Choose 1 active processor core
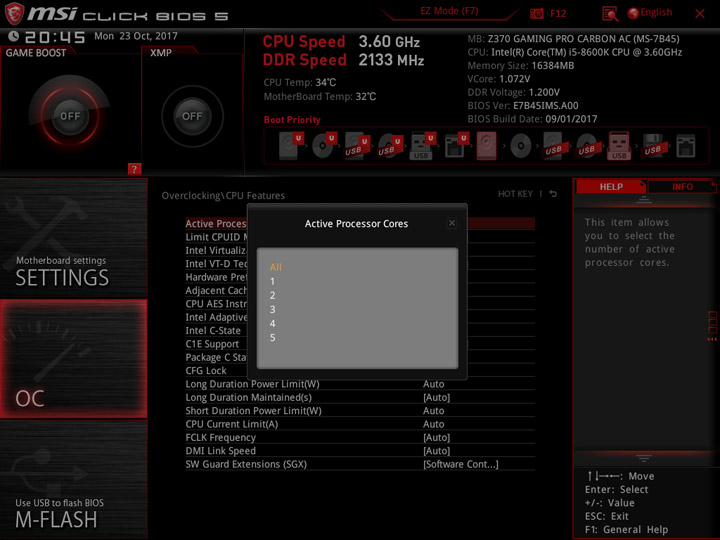 click(272, 281)
